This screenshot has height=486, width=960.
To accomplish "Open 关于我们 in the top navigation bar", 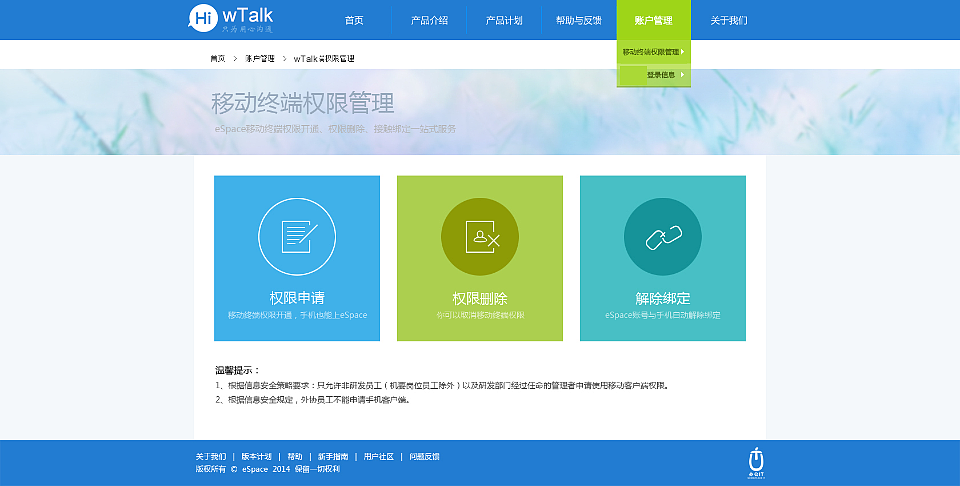I will [x=729, y=20].
